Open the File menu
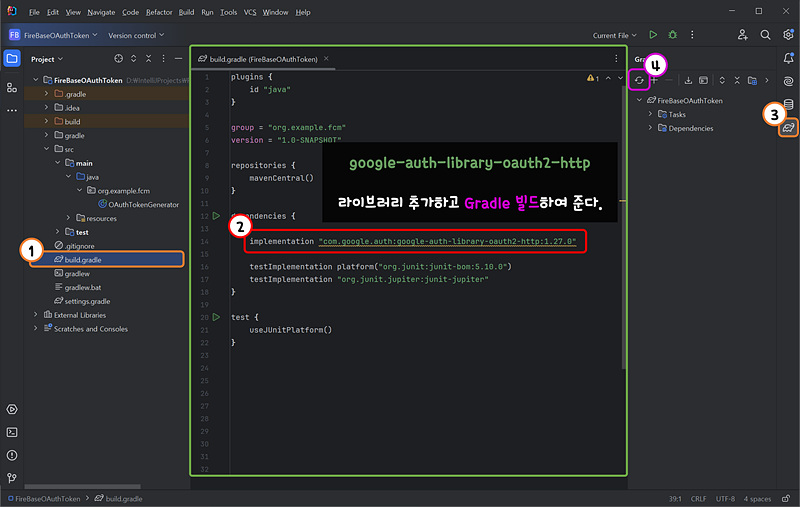Screen dimensions: 800x507 pos(34,12)
